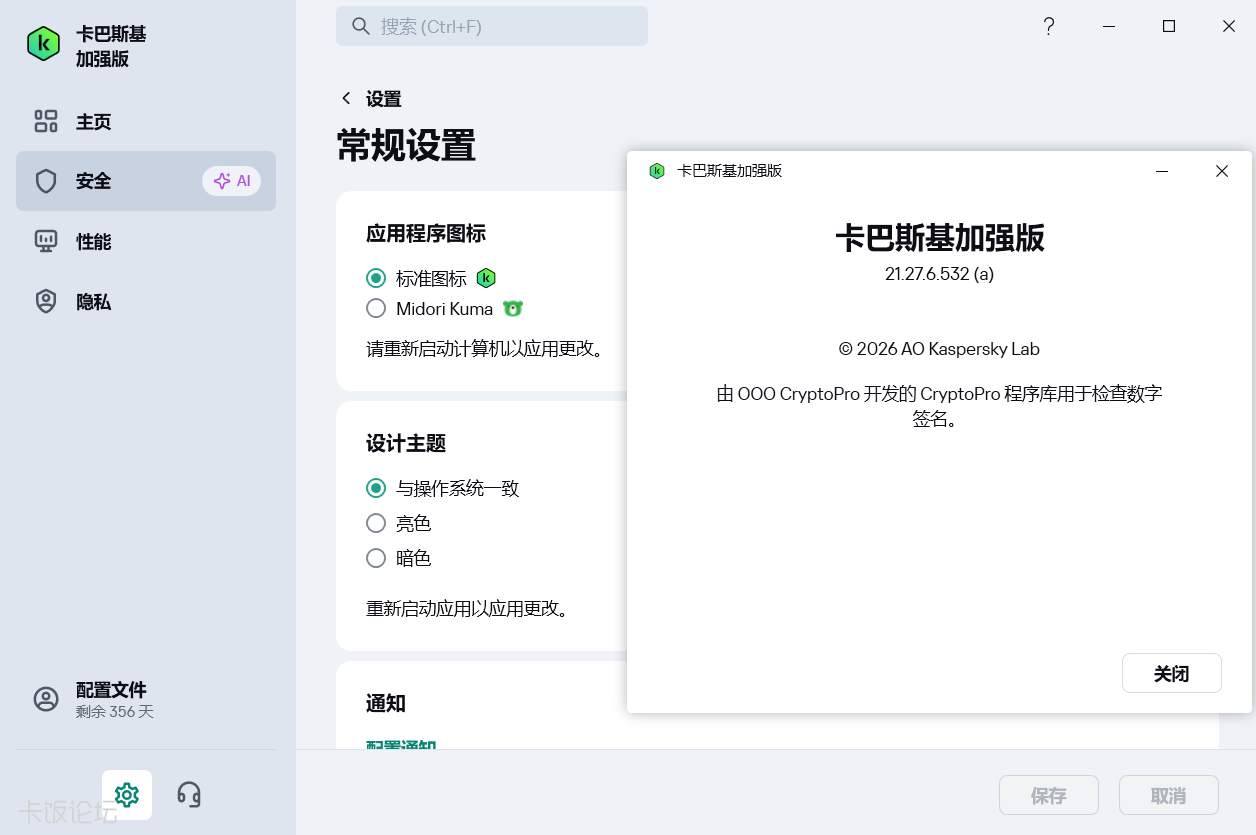The width and height of the screenshot is (1256, 835).
Task: Minimize the about dialog window
Action: tap(1162, 171)
